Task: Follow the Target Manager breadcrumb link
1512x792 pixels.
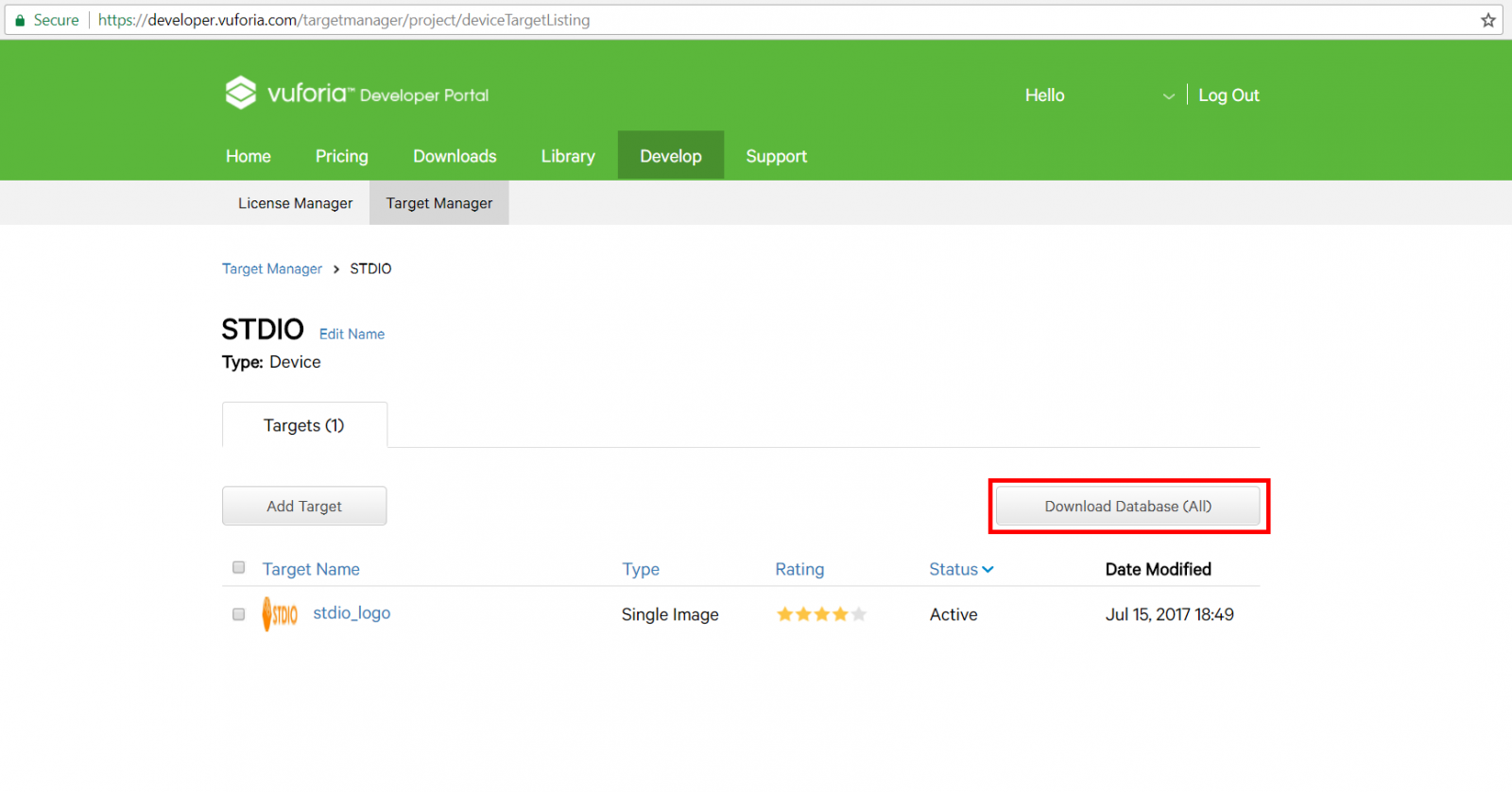Action: click(x=272, y=268)
